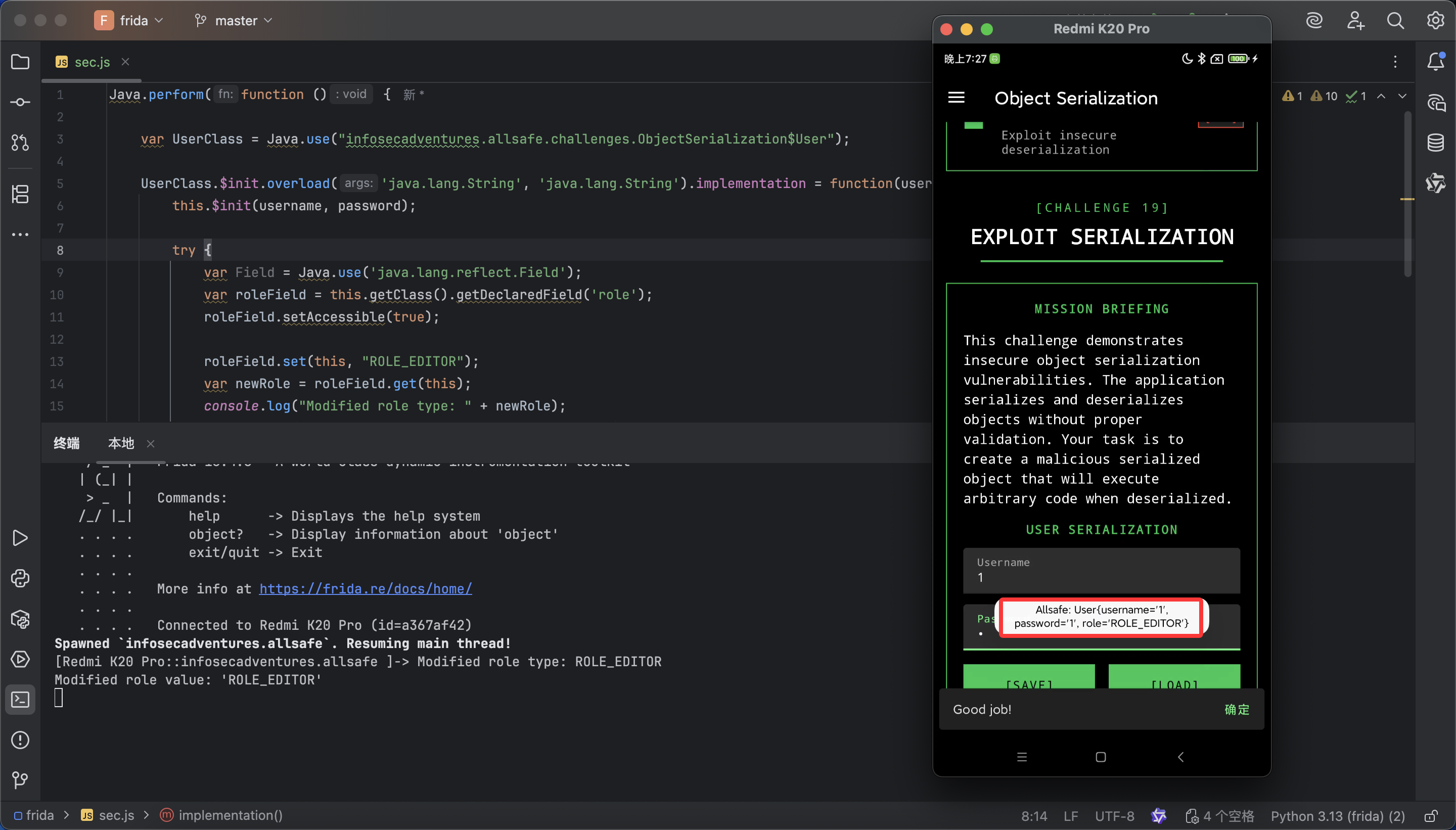Click the Search Everywhere magnifier icon

point(1395,21)
